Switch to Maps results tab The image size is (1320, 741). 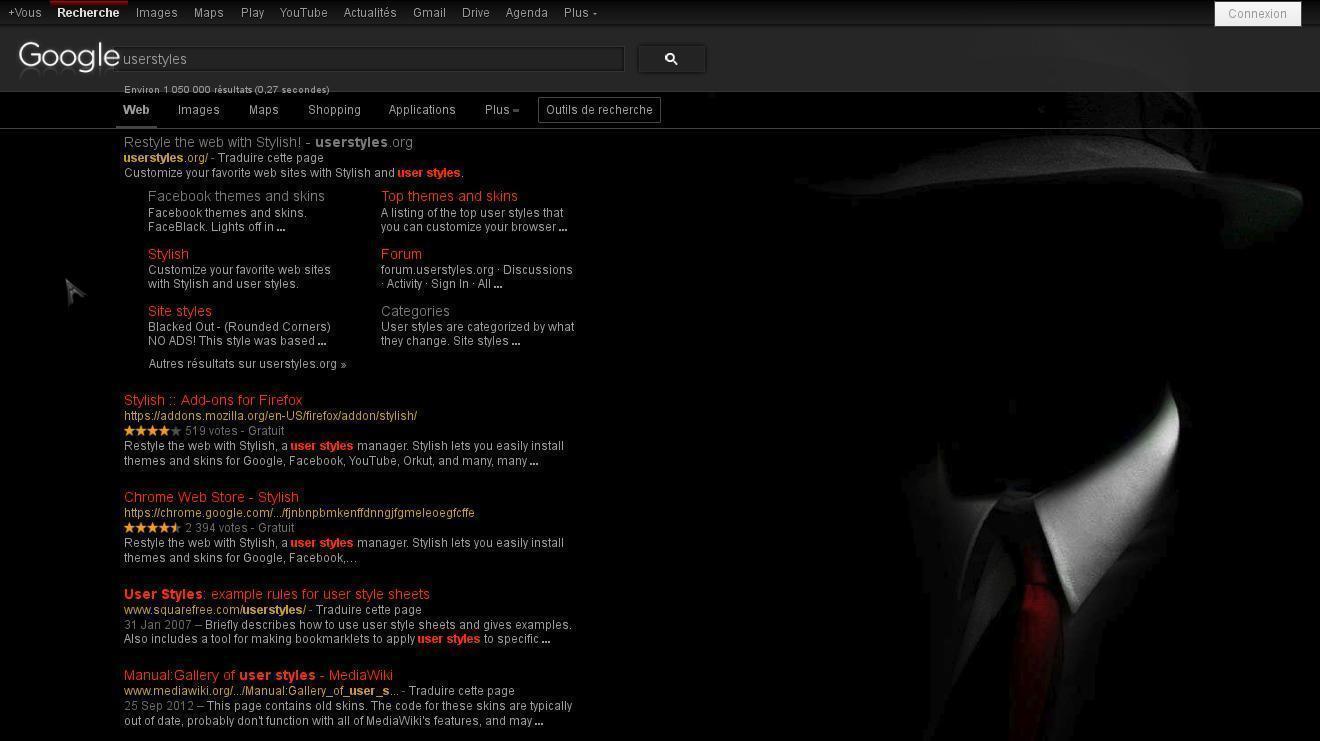tap(264, 110)
